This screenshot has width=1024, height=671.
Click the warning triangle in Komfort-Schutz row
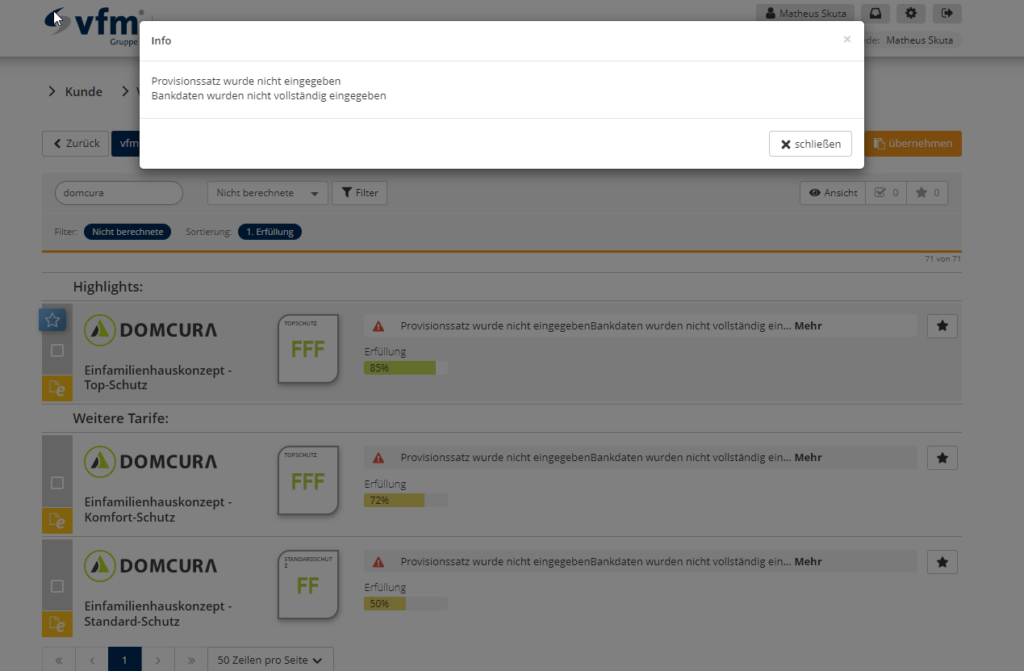(x=378, y=458)
